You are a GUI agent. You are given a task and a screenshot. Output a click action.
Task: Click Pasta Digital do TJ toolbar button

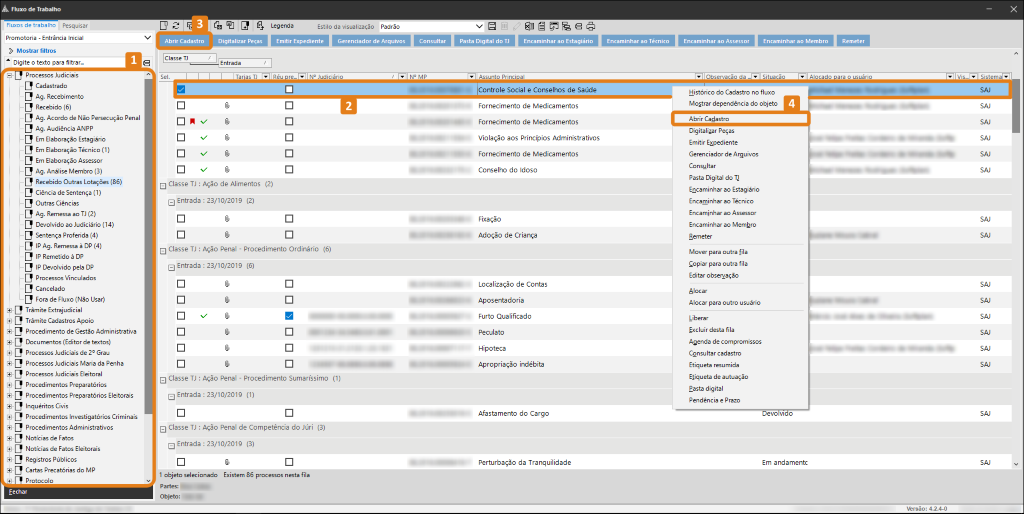pyautogui.click(x=485, y=40)
